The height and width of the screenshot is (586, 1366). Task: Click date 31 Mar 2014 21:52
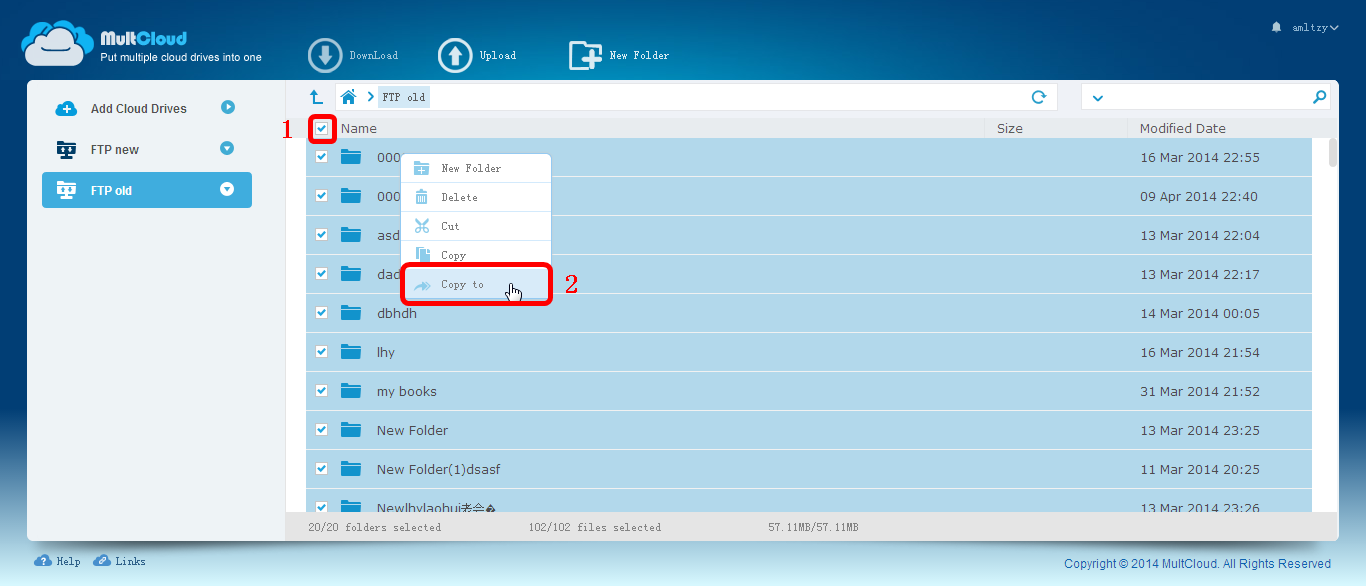pyautogui.click(x=1200, y=391)
